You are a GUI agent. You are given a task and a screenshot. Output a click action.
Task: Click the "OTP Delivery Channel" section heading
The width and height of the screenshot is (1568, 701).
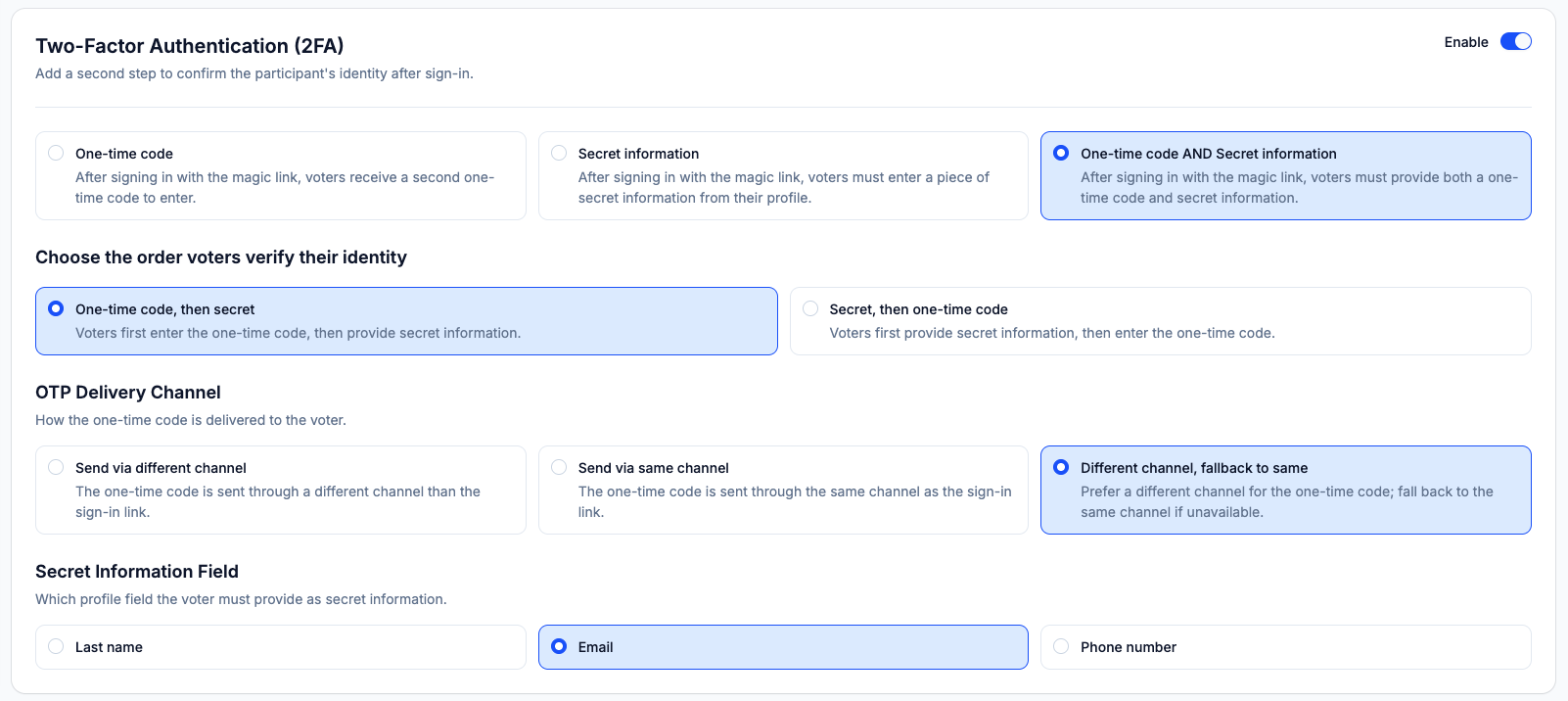point(128,393)
